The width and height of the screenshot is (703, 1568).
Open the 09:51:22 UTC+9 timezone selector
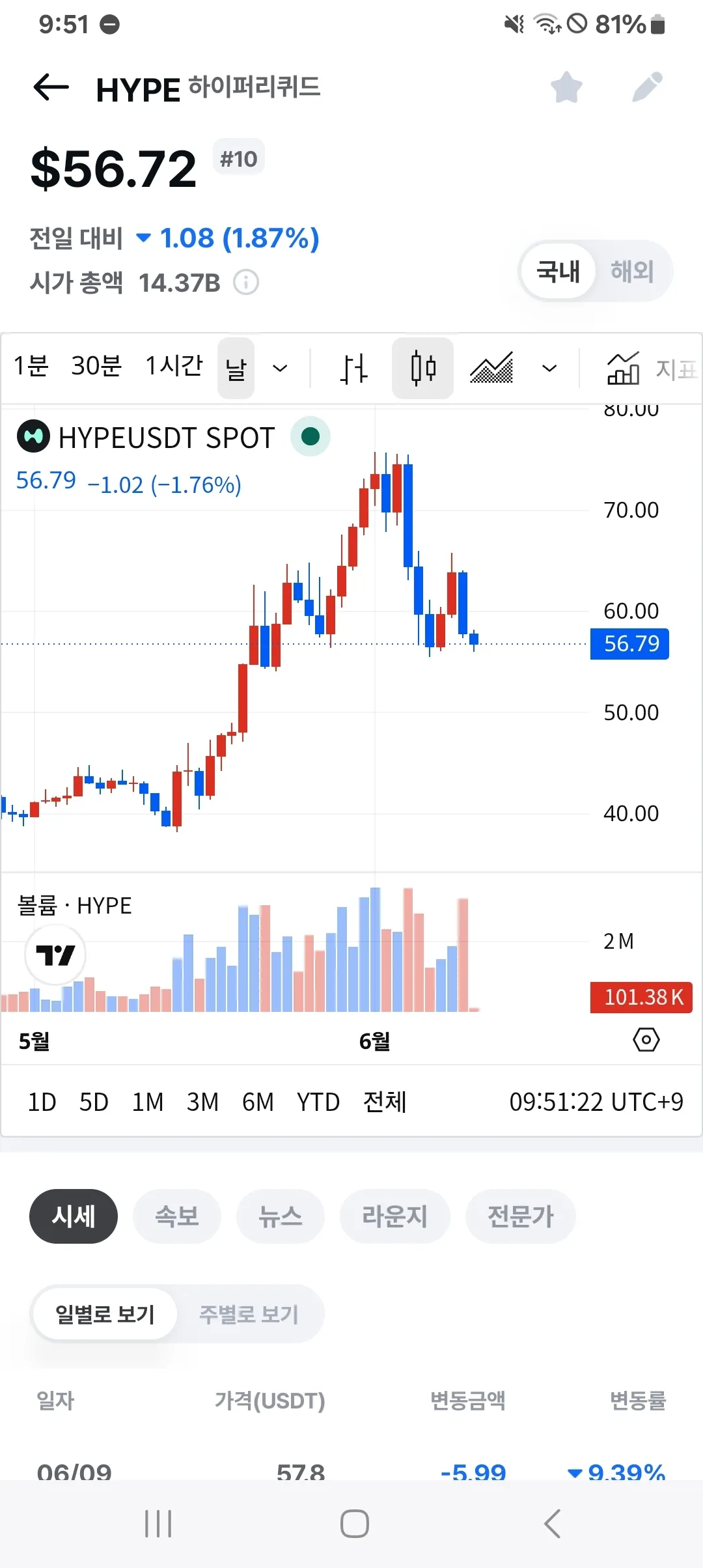pos(596,1102)
